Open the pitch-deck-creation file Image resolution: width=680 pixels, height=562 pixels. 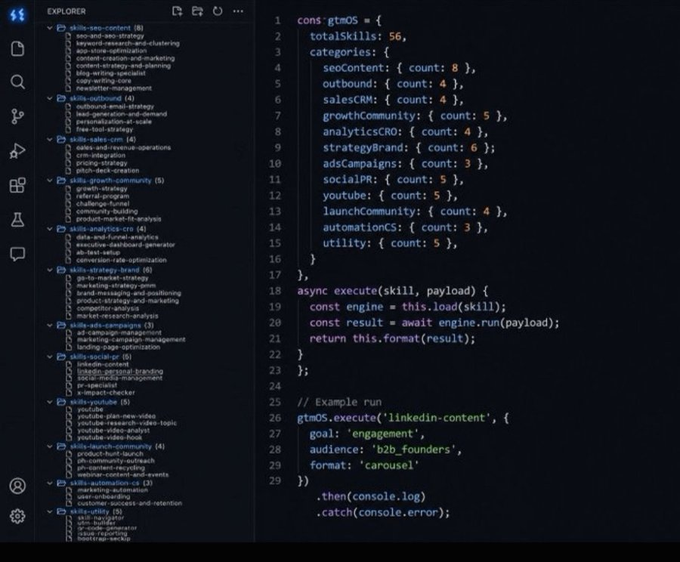(x=108, y=170)
